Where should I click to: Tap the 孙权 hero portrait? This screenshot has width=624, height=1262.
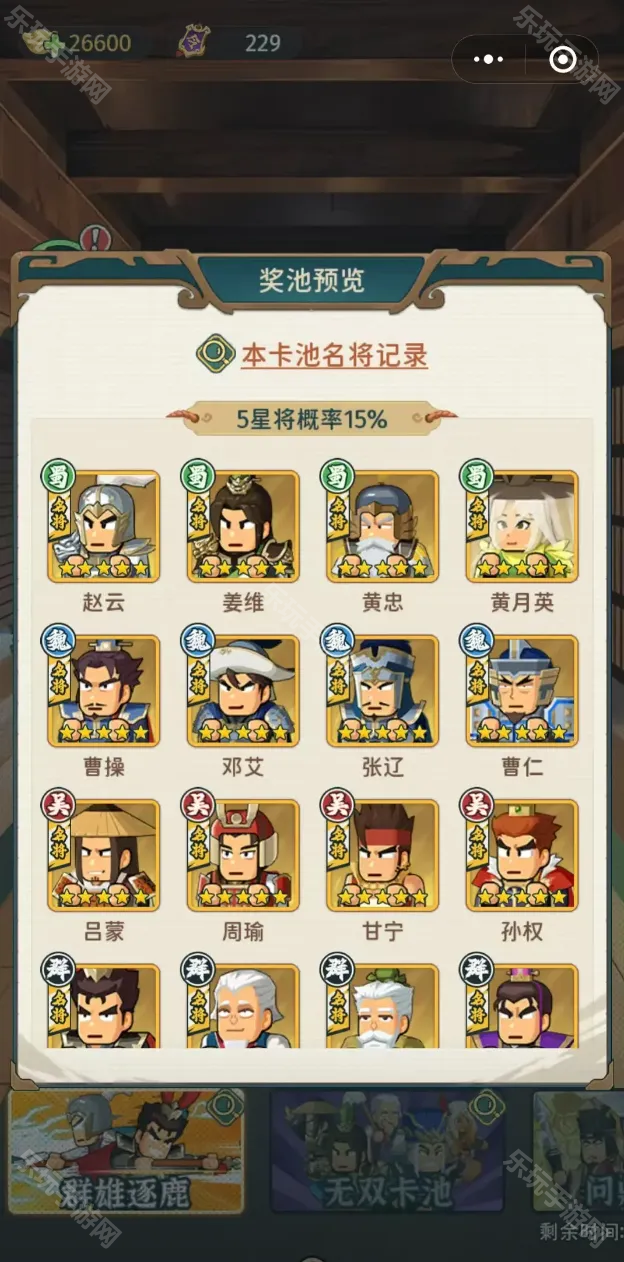tap(522, 855)
